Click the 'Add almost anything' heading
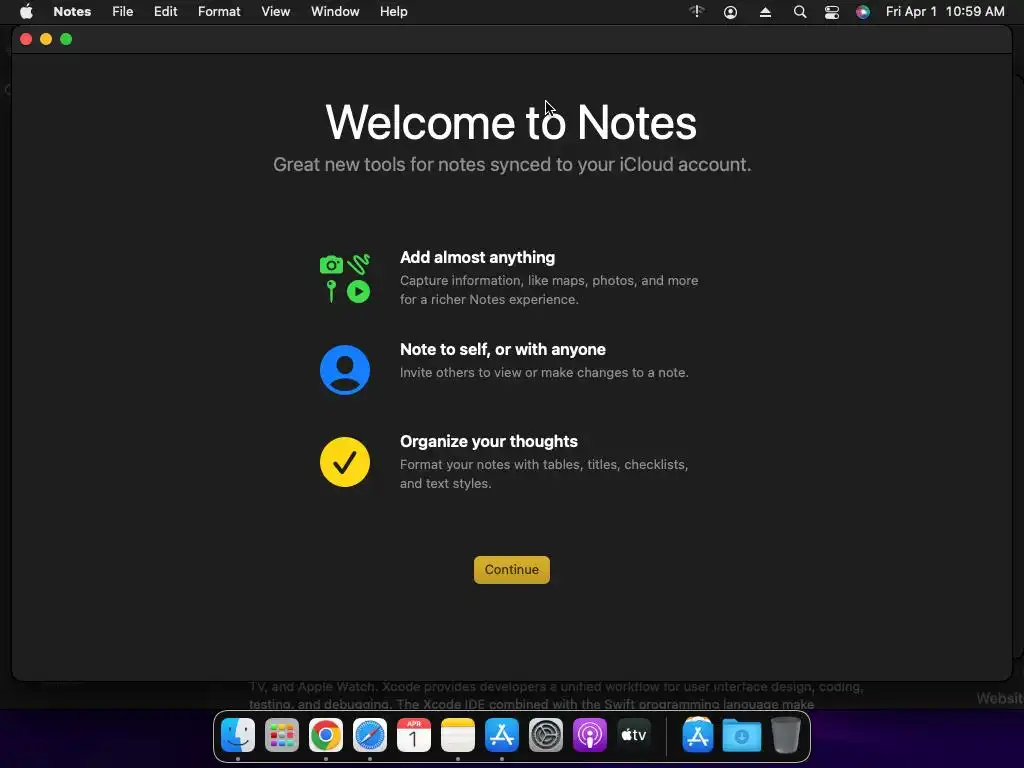 click(477, 257)
